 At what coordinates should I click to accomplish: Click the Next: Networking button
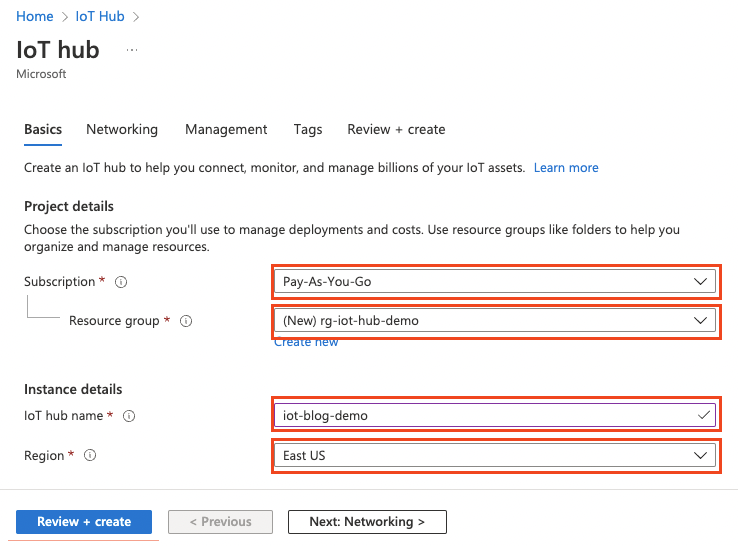[367, 521]
